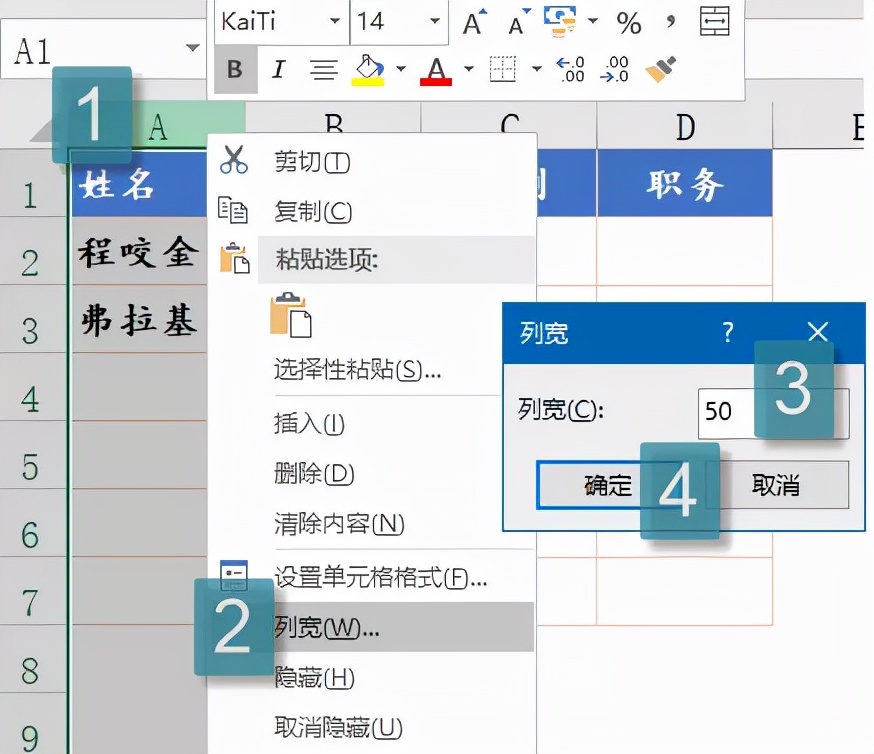Close the 列宽 dialog
874x754 pixels.
click(x=817, y=333)
